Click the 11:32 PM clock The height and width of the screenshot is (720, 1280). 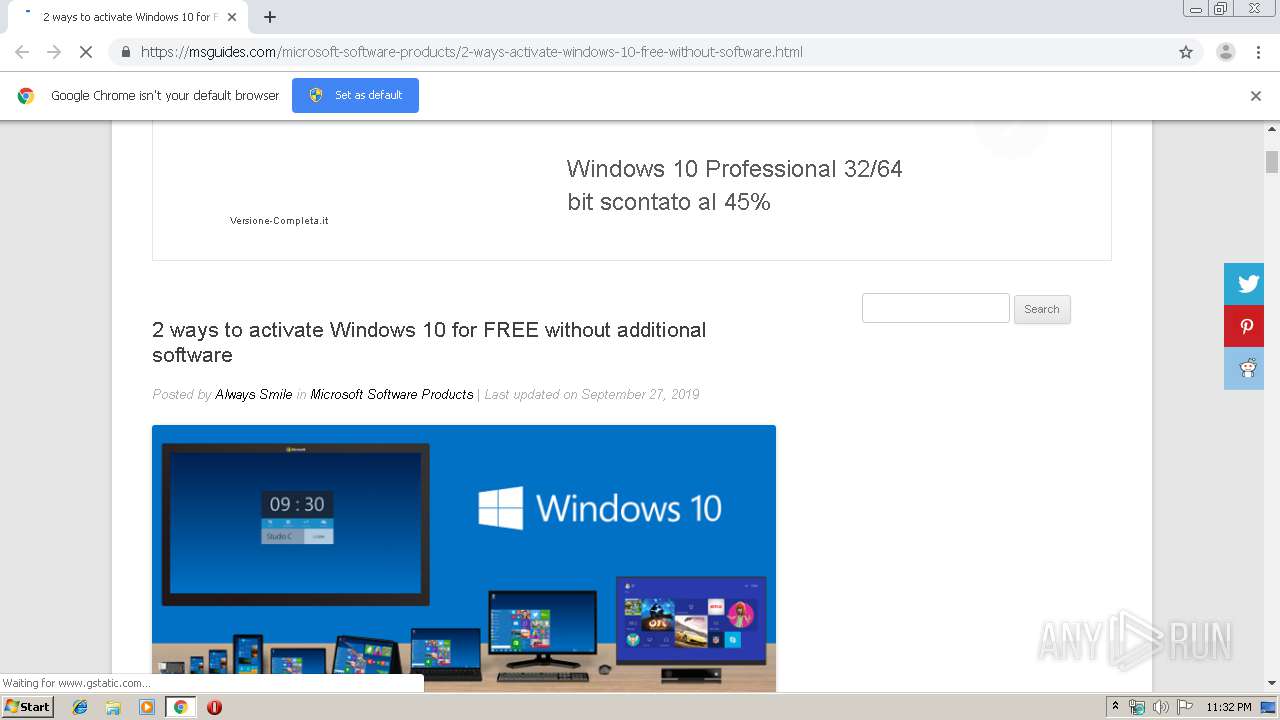[x=1229, y=707]
